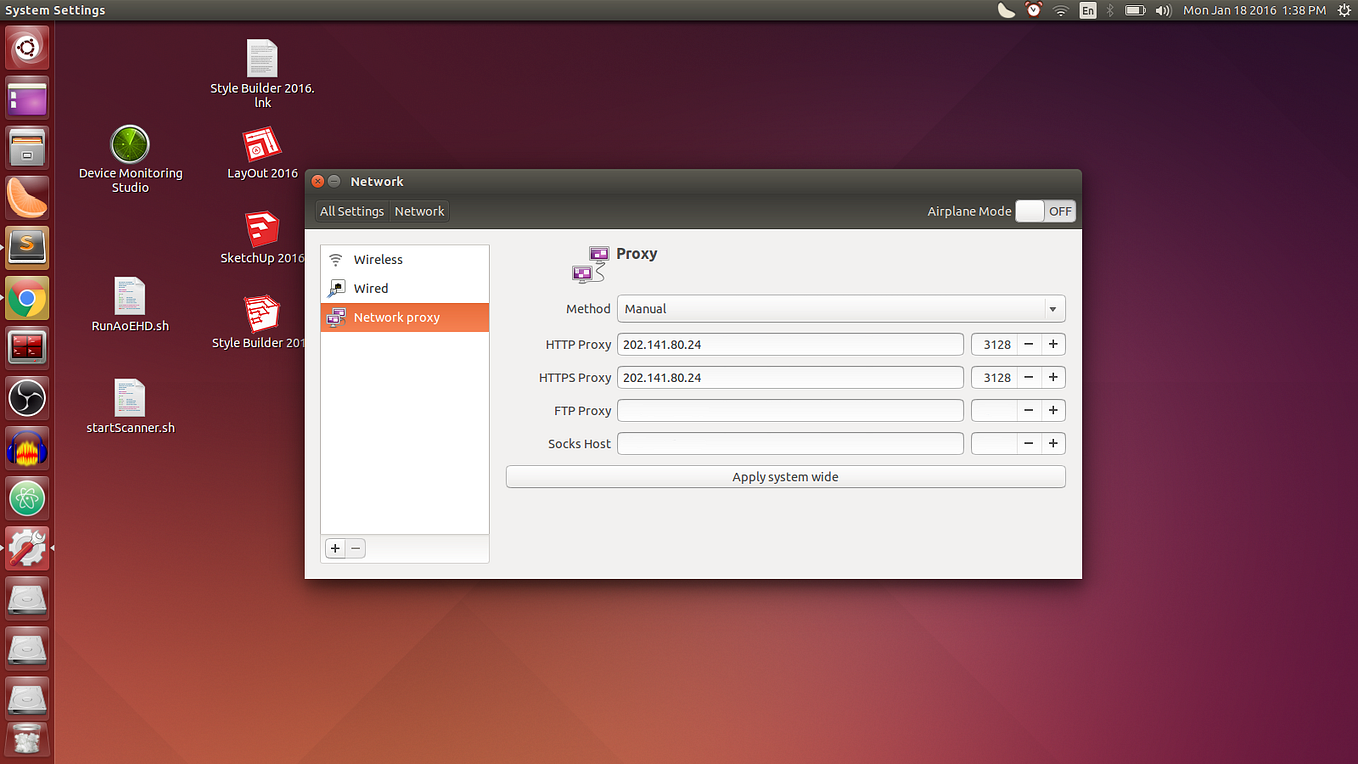Launch SketchUp from the launcher
This screenshot has height=764, width=1358.
tap(26, 247)
